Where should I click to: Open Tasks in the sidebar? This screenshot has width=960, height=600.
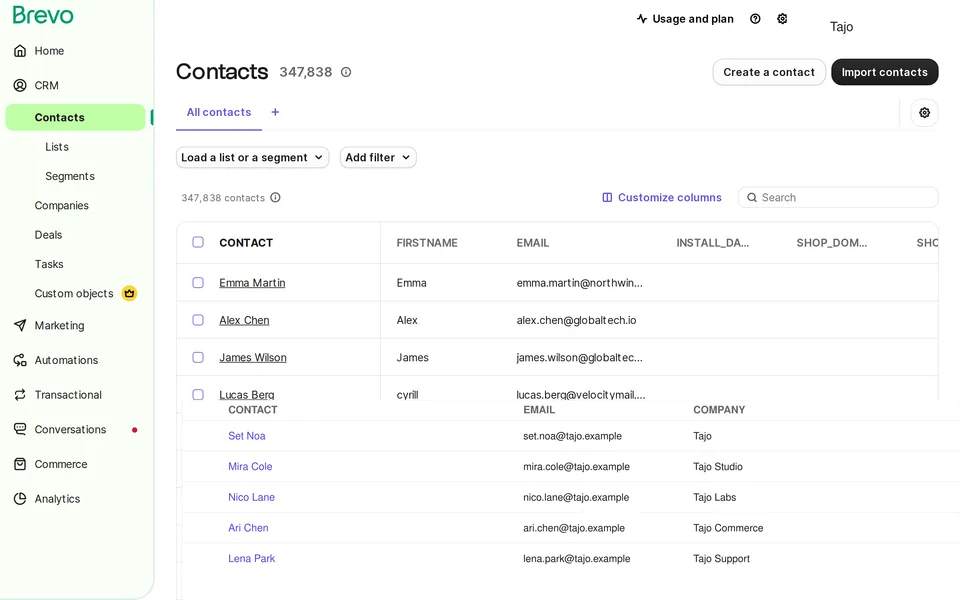point(49,264)
